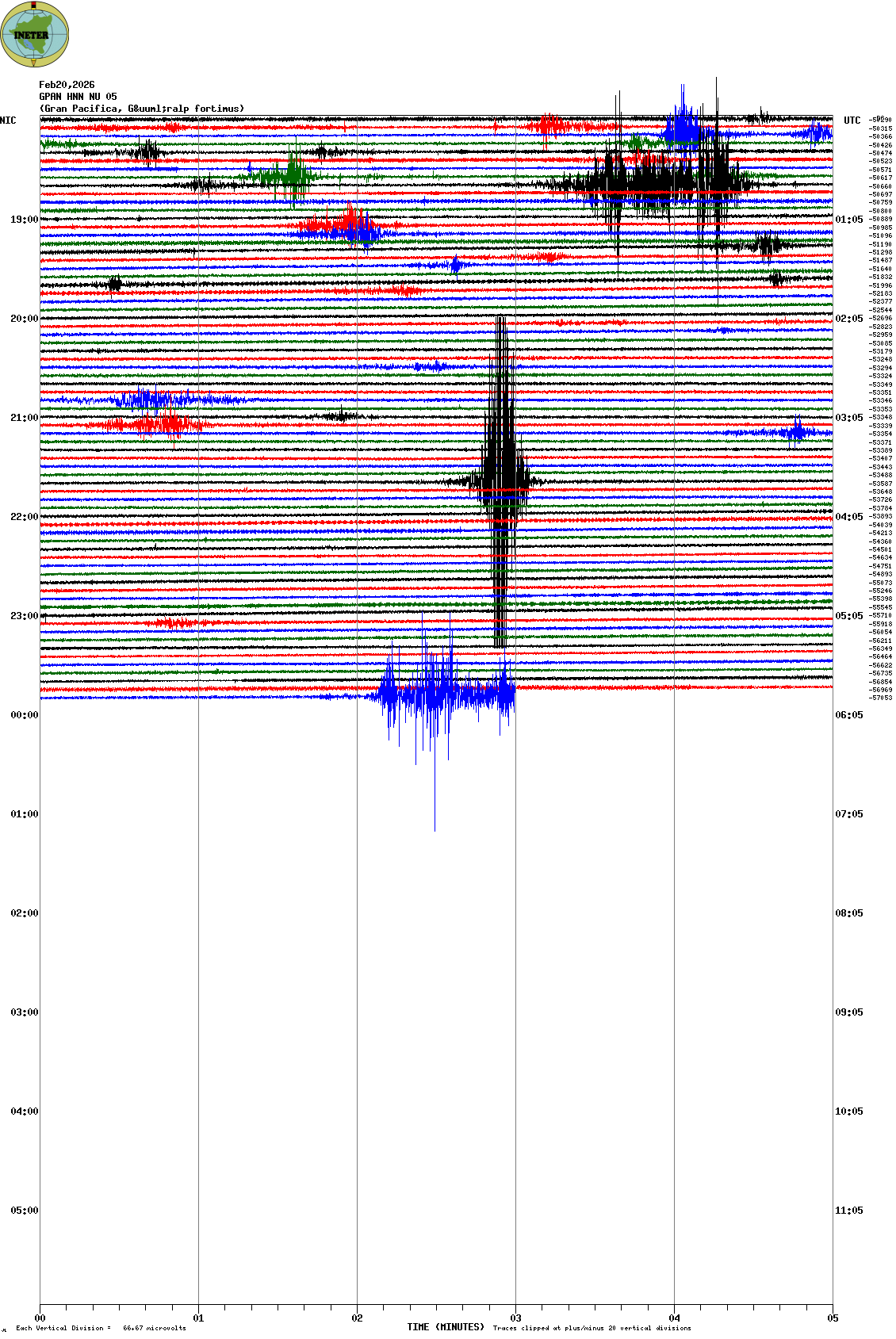Select the 19:00 local time marker
This screenshot has width=896, height=1339.
24,220
